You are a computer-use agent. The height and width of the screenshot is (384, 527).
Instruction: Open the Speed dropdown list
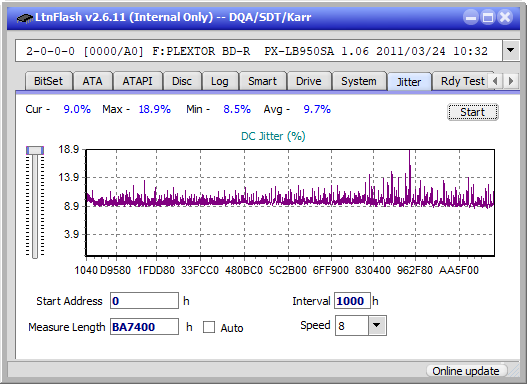click(x=377, y=325)
